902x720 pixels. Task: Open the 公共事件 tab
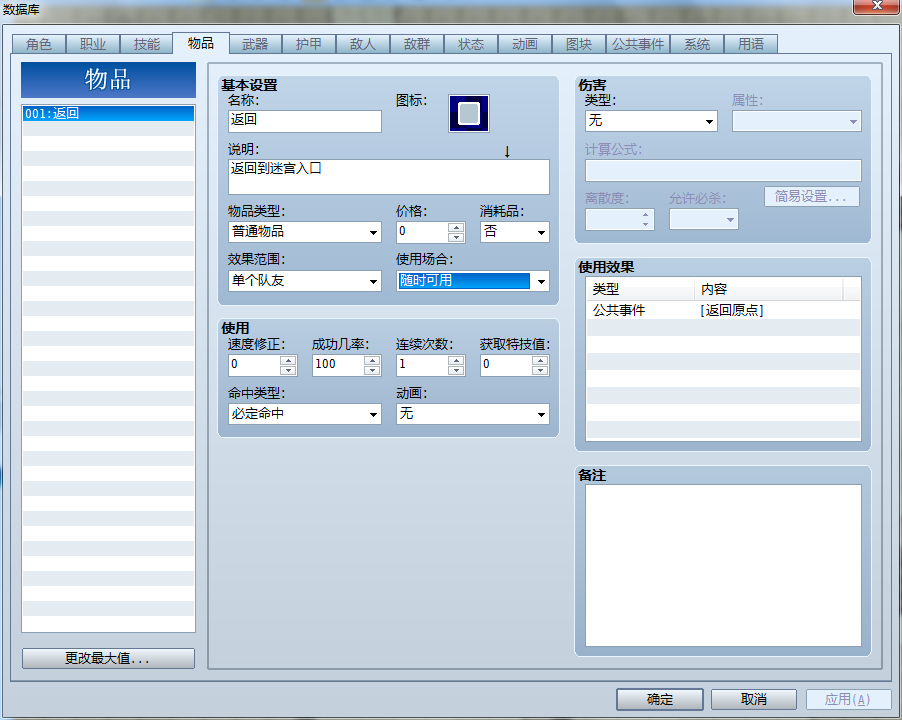[x=637, y=44]
